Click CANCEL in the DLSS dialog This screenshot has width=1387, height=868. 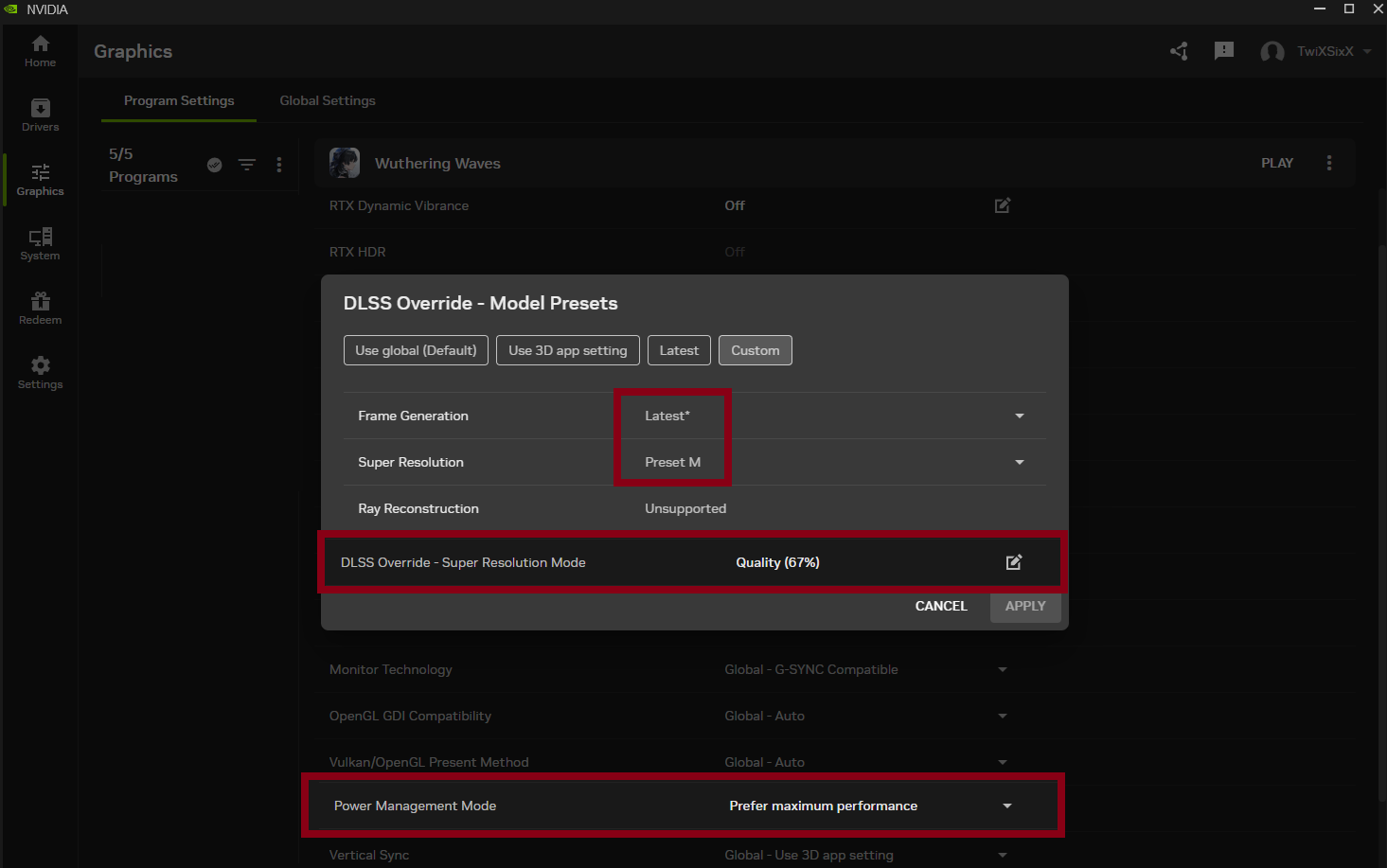[x=941, y=606]
